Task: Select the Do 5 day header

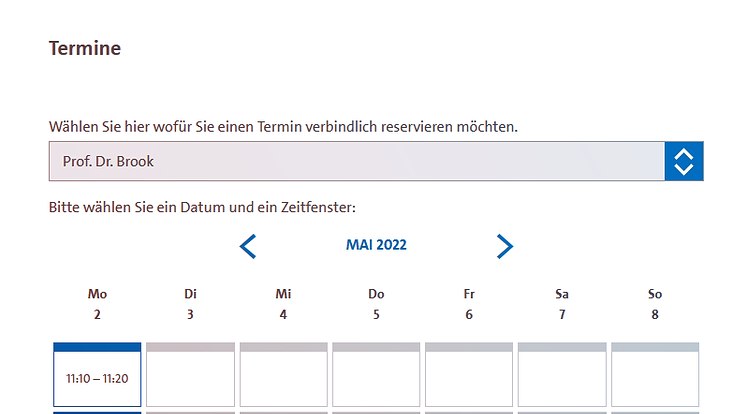Action: 376,304
